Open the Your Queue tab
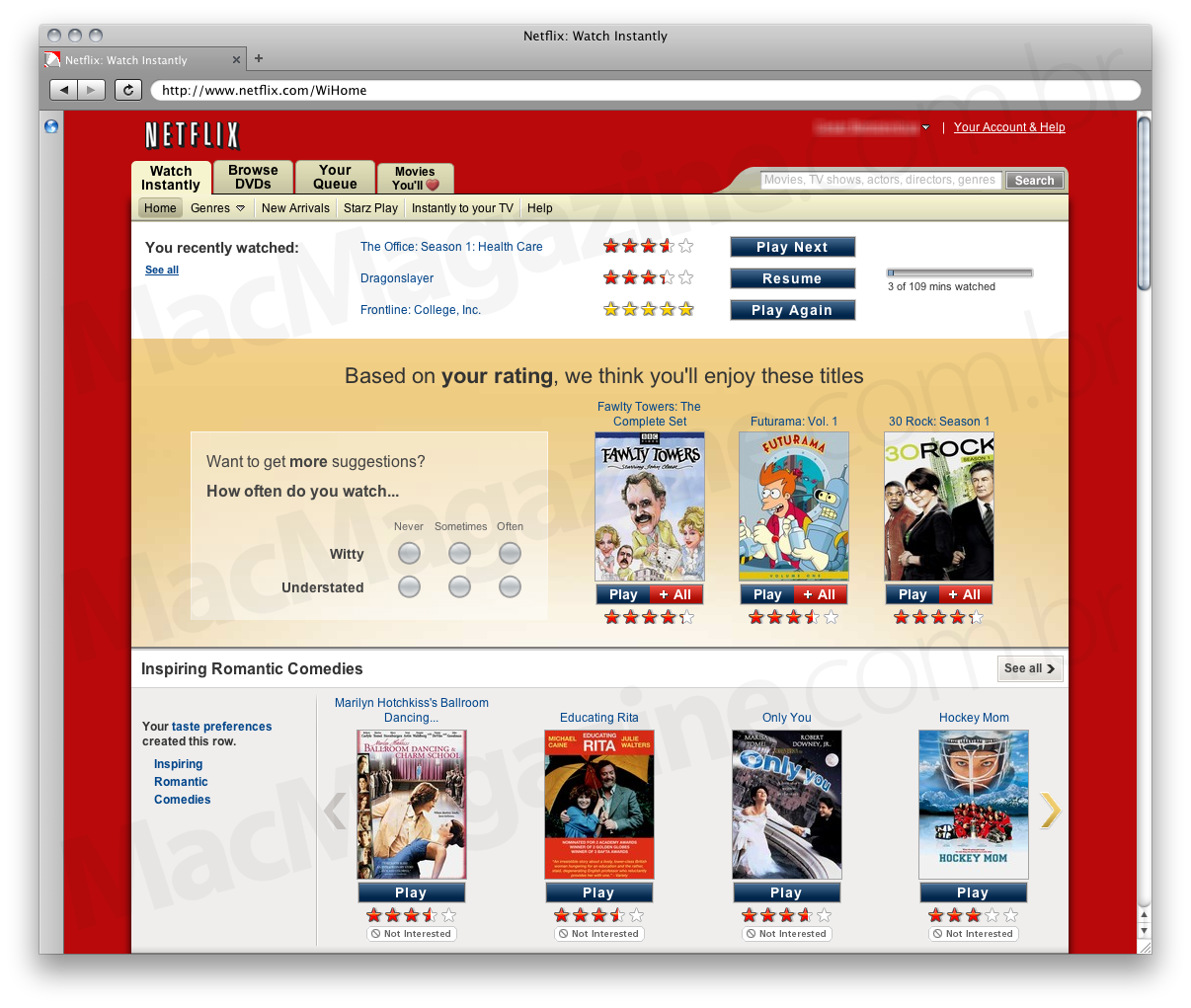The image size is (1191, 1008). coord(335,177)
